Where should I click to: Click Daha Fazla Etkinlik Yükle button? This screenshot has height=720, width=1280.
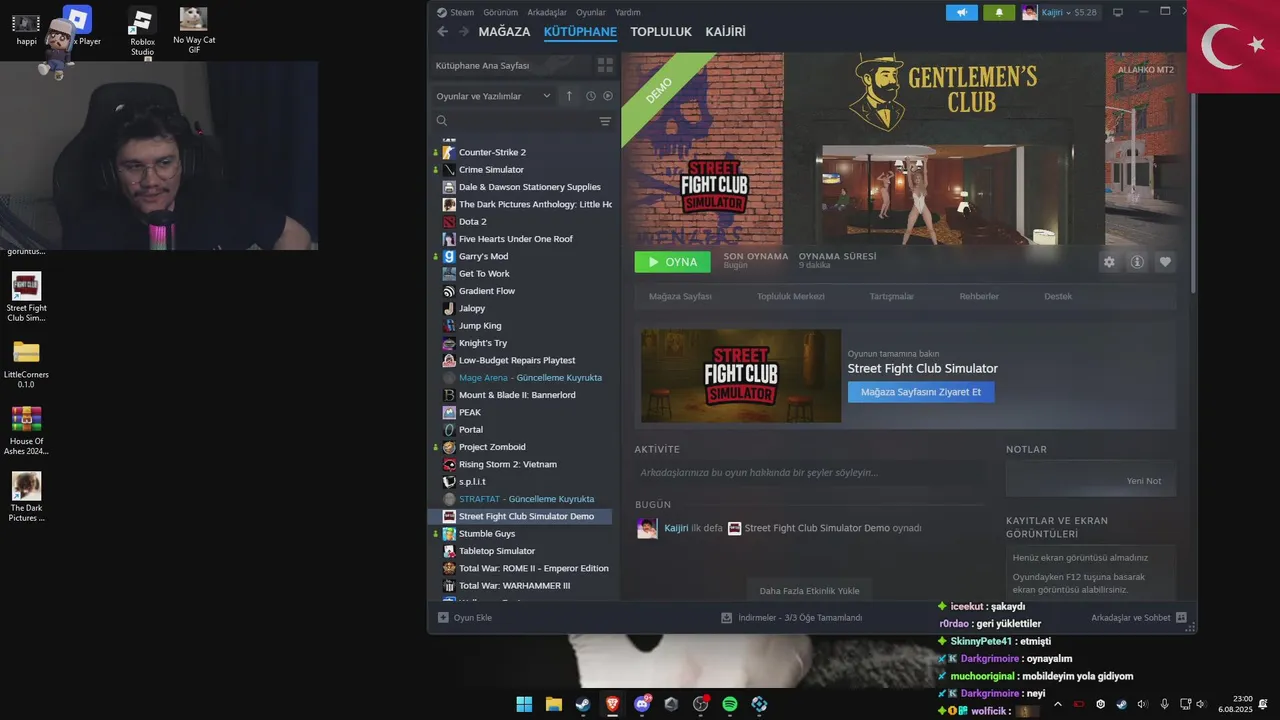(809, 590)
